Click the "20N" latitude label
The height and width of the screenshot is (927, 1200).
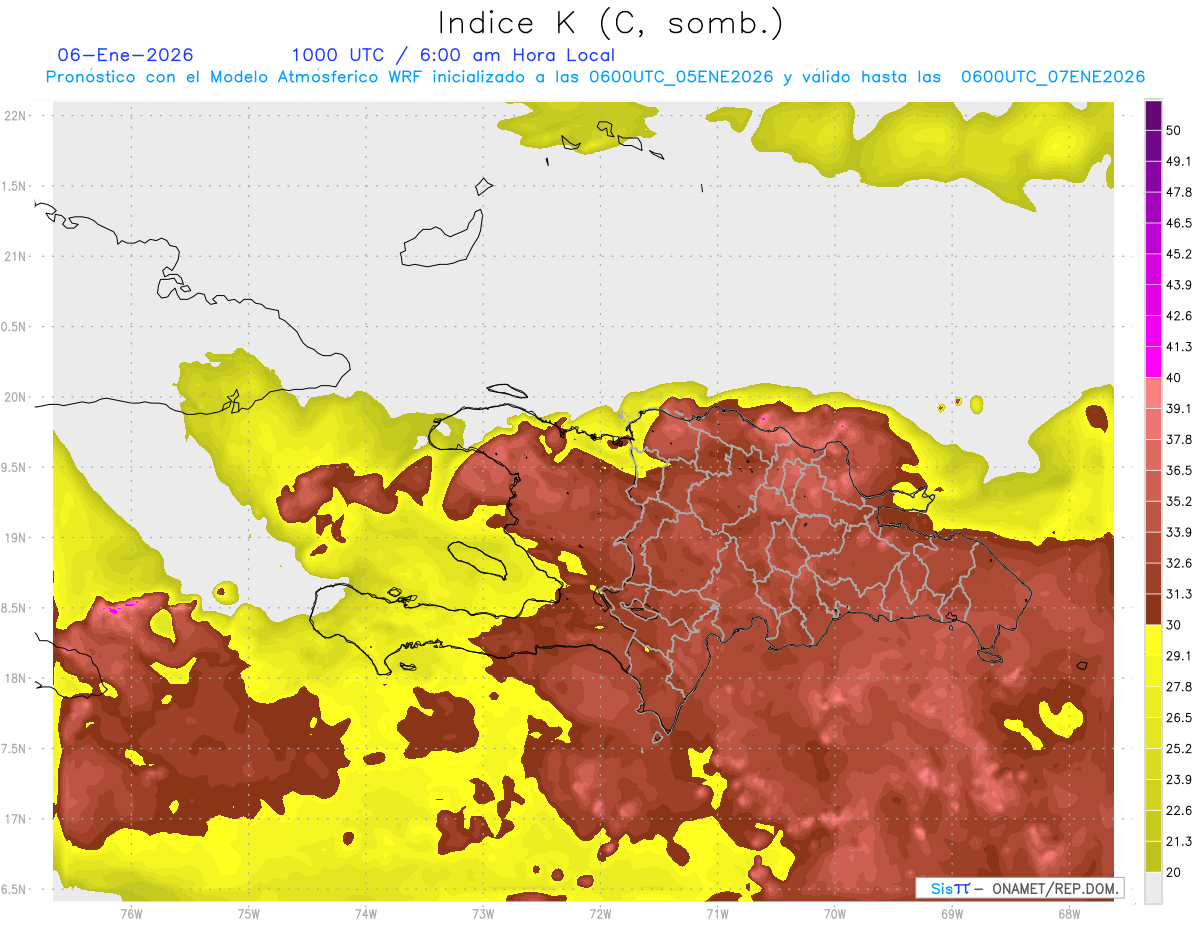16,397
